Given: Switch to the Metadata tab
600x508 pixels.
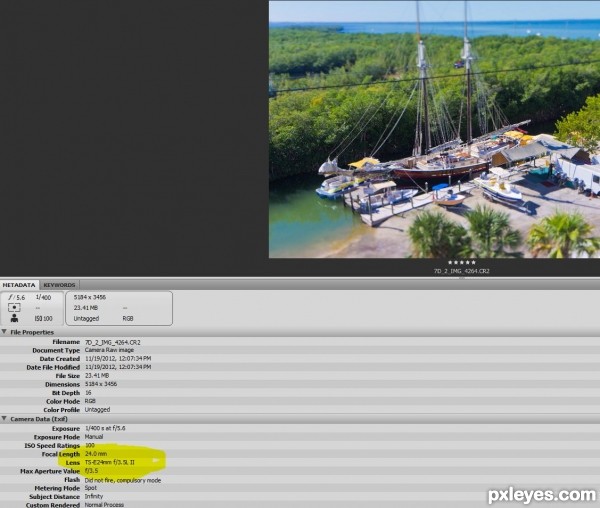Looking at the screenshot, I should [x=19, y=285].
